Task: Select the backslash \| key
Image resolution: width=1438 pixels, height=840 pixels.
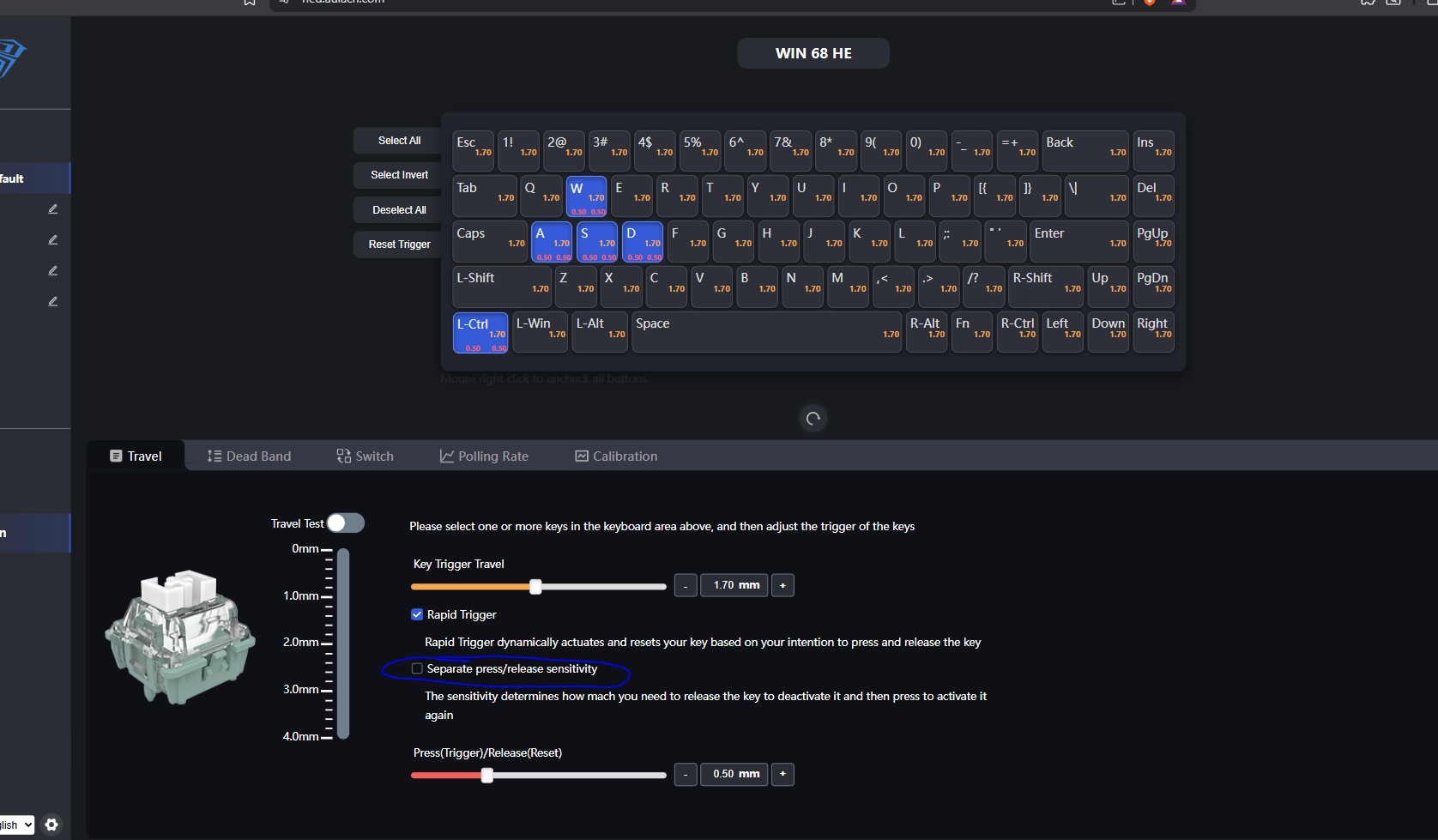Action: 1097,196
